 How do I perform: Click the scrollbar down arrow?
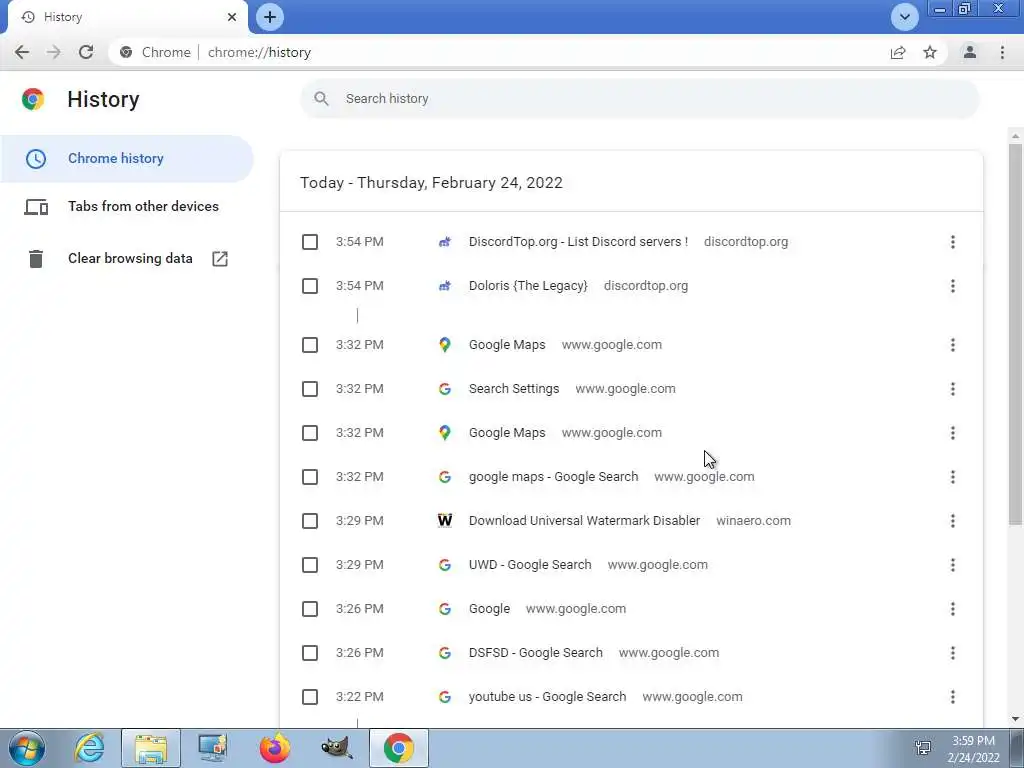(x=1015, y=719)
